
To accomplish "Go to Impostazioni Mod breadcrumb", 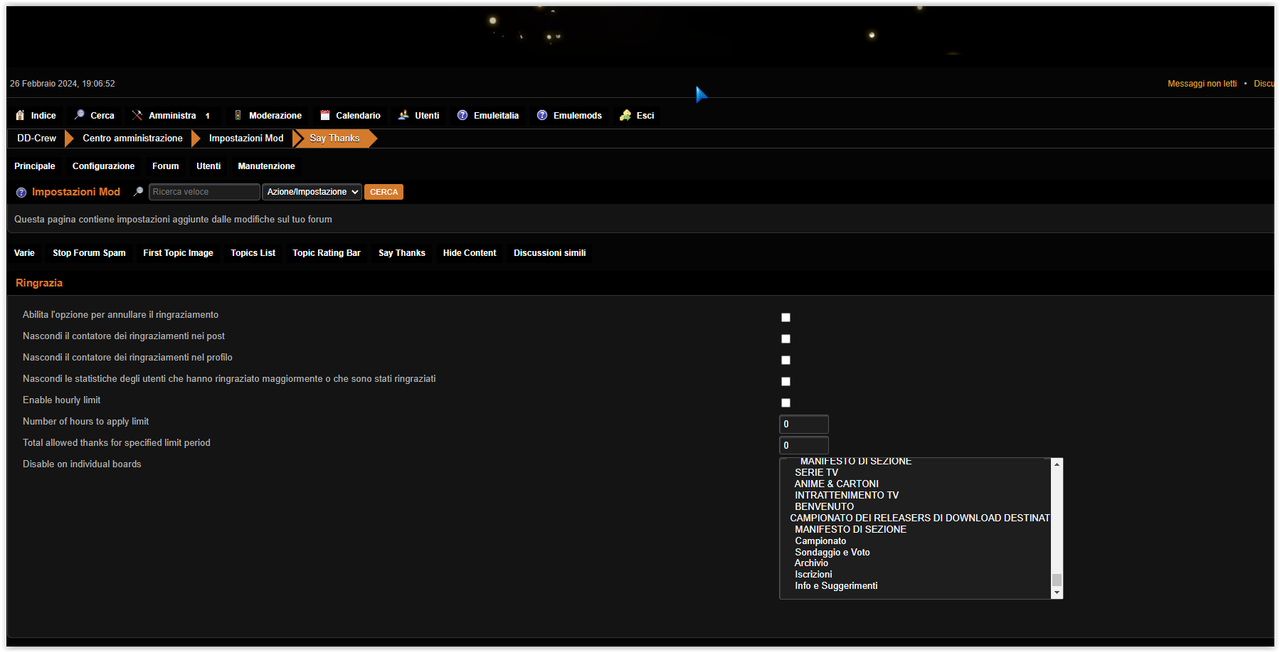I will pos(246,138).
